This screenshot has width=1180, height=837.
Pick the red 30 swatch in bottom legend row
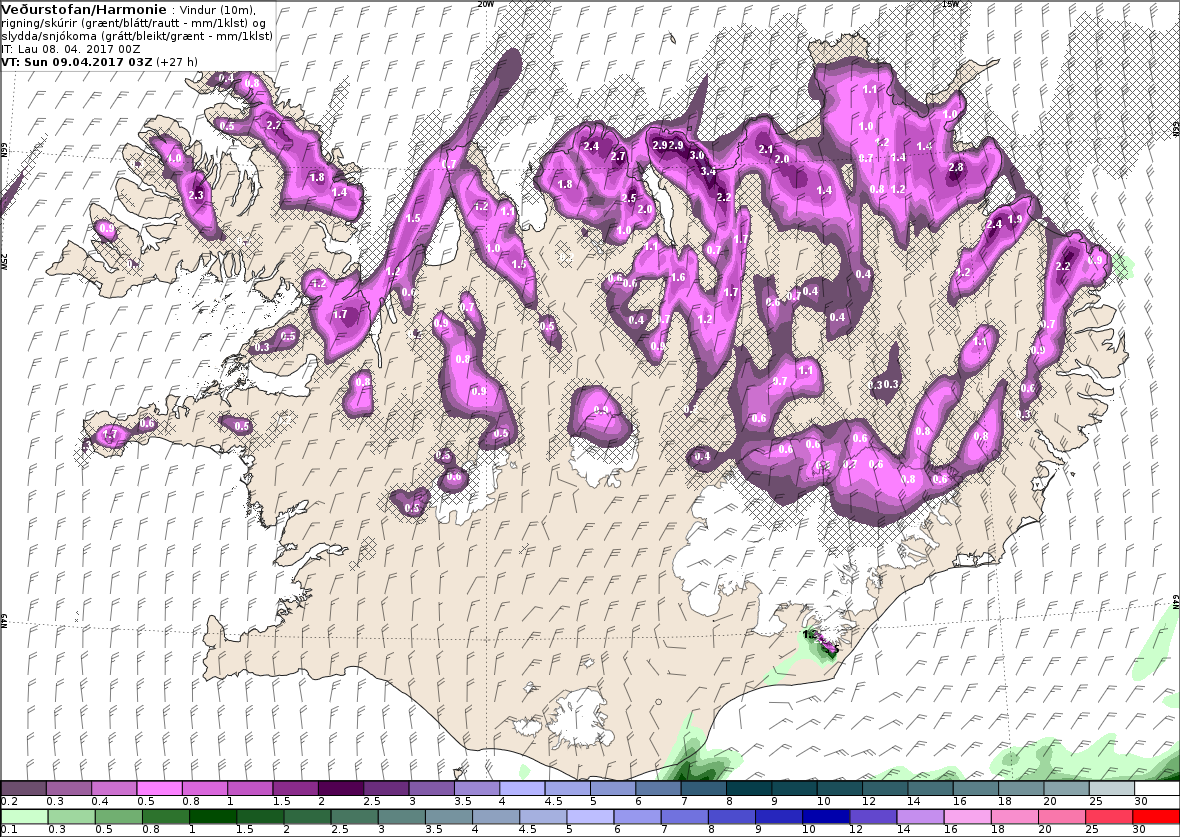point(1155,817)
